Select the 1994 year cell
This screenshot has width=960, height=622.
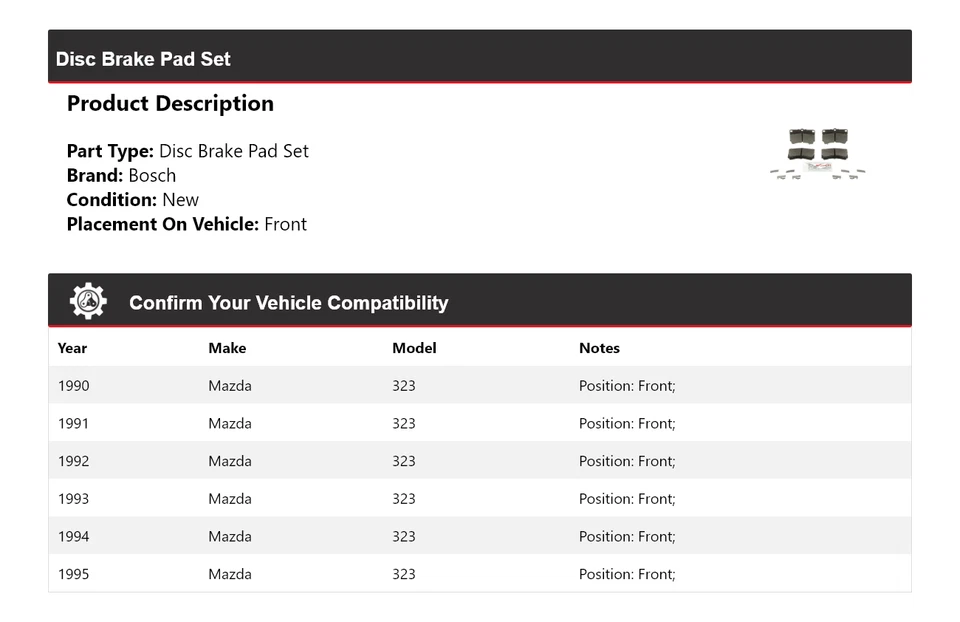click(x=73, y=537)
